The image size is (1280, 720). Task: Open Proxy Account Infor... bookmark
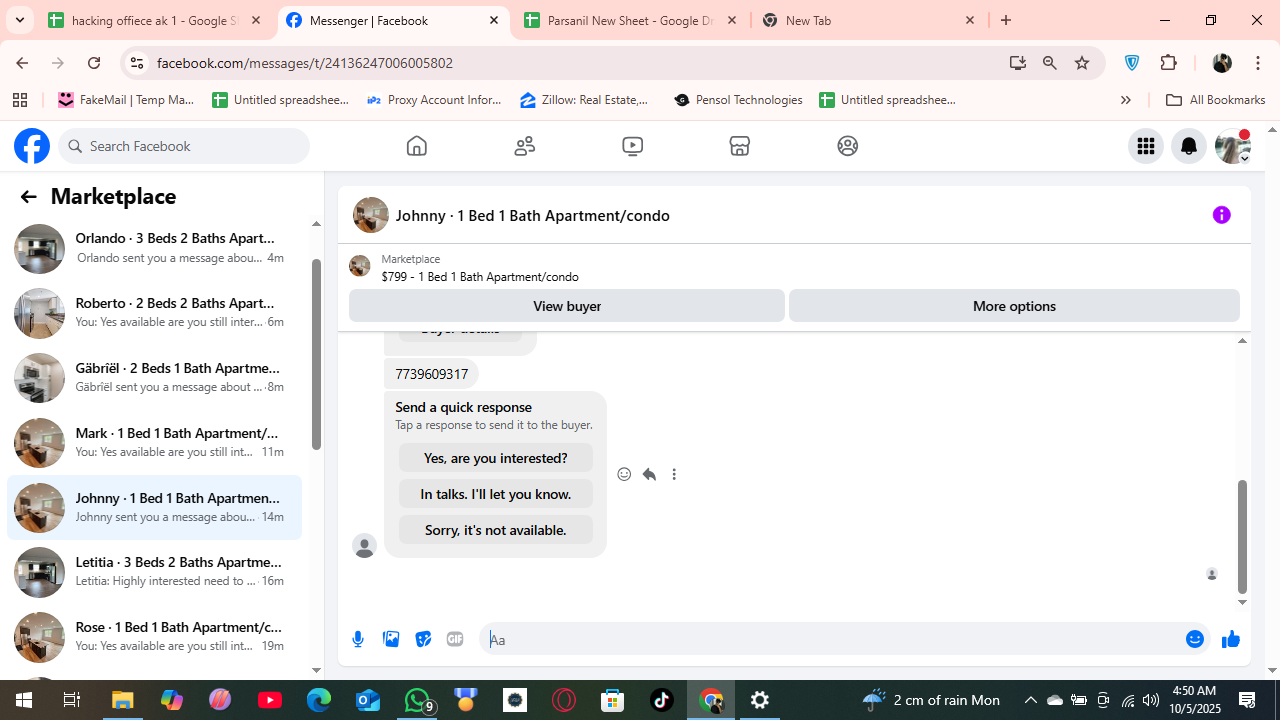[434, 100]
